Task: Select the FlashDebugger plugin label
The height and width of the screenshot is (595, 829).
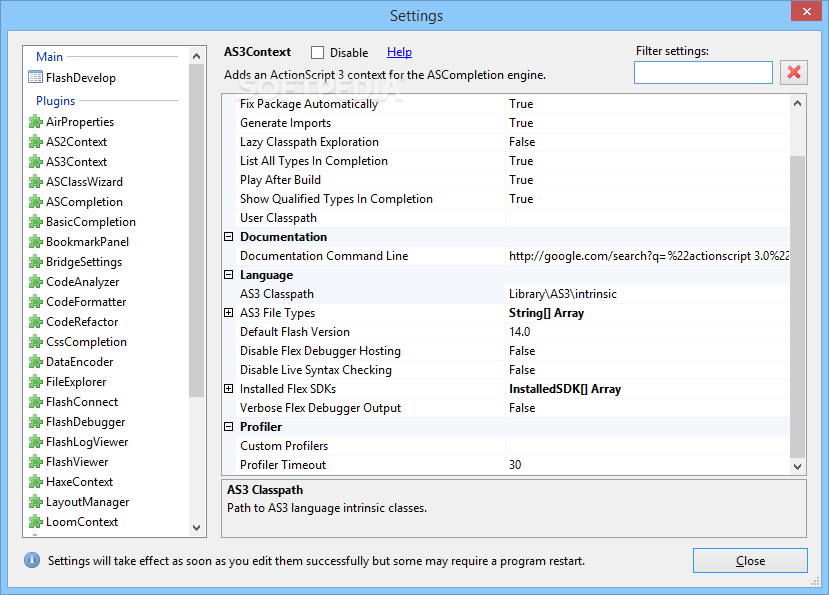Action: [x=86, y=422]
